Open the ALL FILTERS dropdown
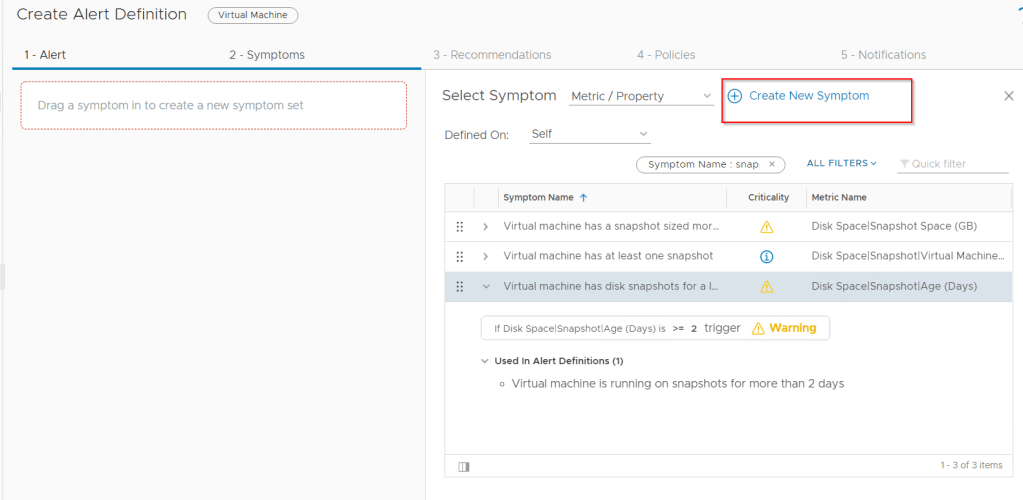 [x=841, y=164]
